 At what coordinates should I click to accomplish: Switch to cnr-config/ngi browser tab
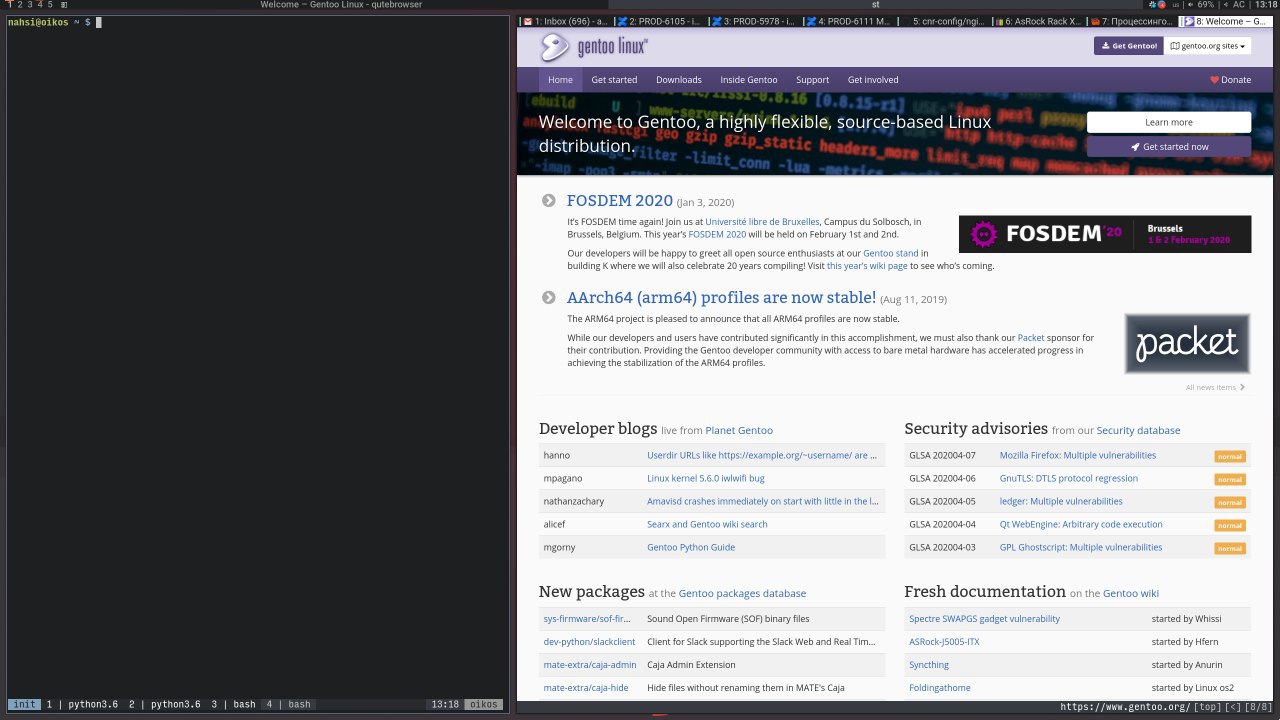[x=943, y=21]
